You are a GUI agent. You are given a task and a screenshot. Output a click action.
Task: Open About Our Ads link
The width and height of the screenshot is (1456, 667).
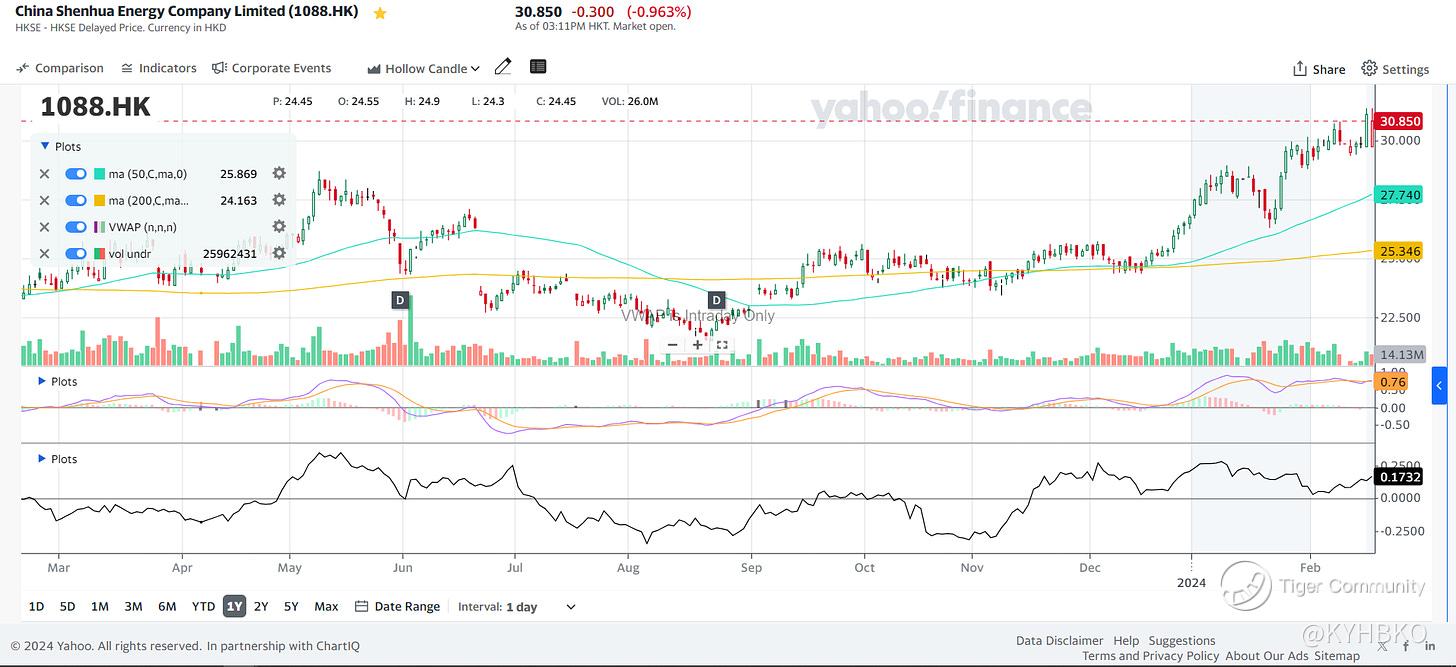1267,656
